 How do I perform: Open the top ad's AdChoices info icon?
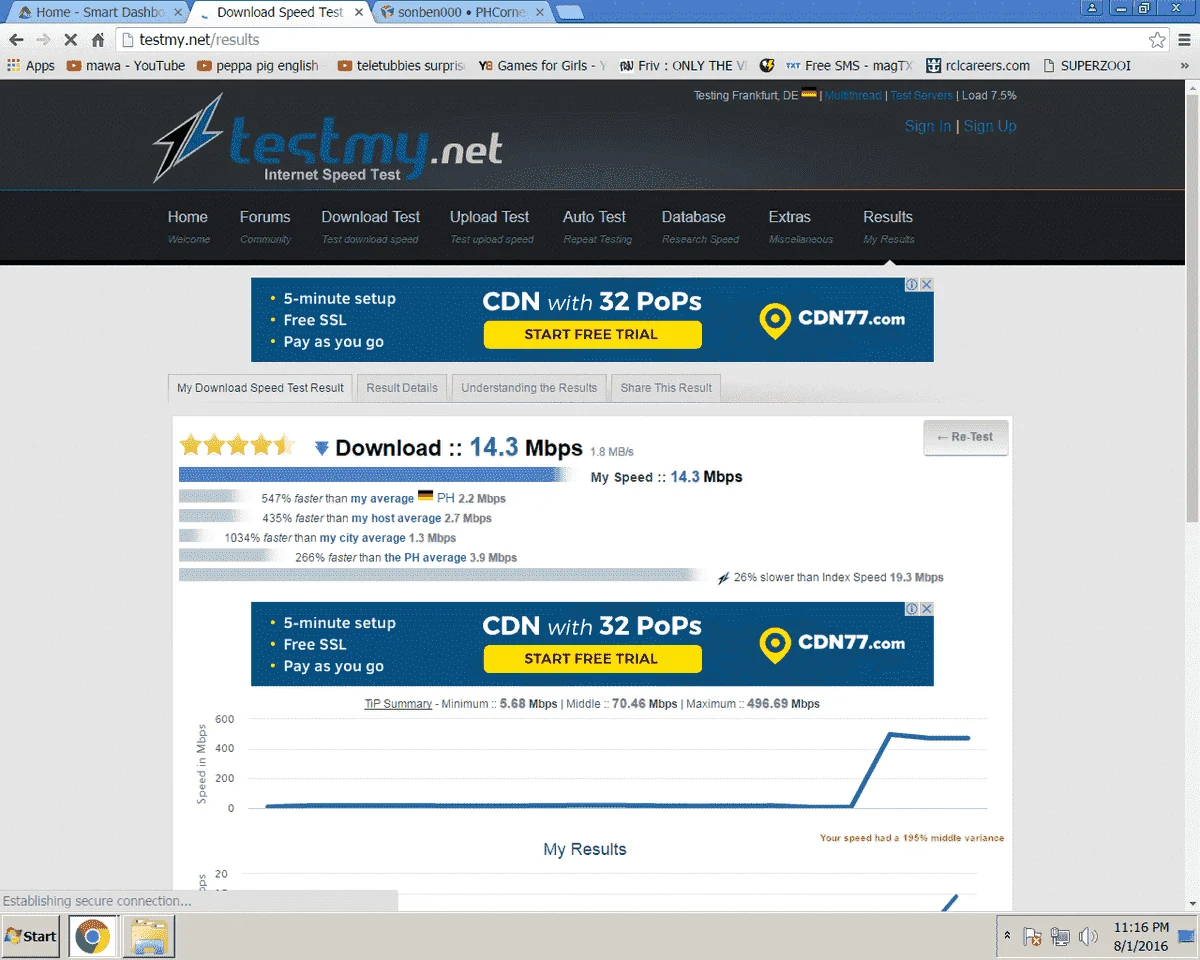point(912,284)
